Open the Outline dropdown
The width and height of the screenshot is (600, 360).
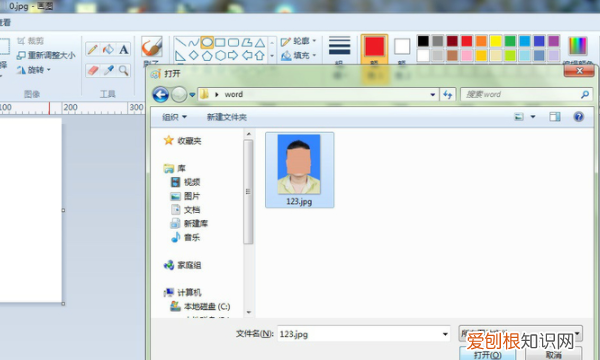click(x=298, y=41)
